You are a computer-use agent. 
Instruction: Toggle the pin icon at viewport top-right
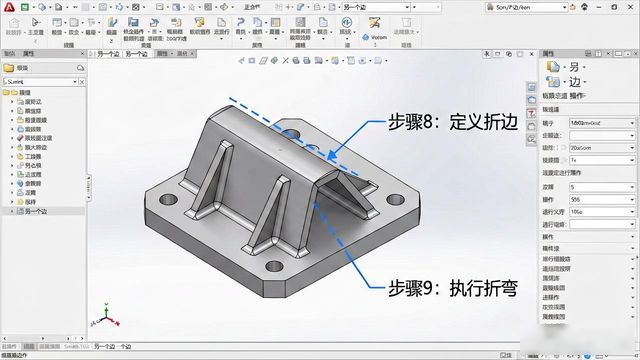(487, 54)
